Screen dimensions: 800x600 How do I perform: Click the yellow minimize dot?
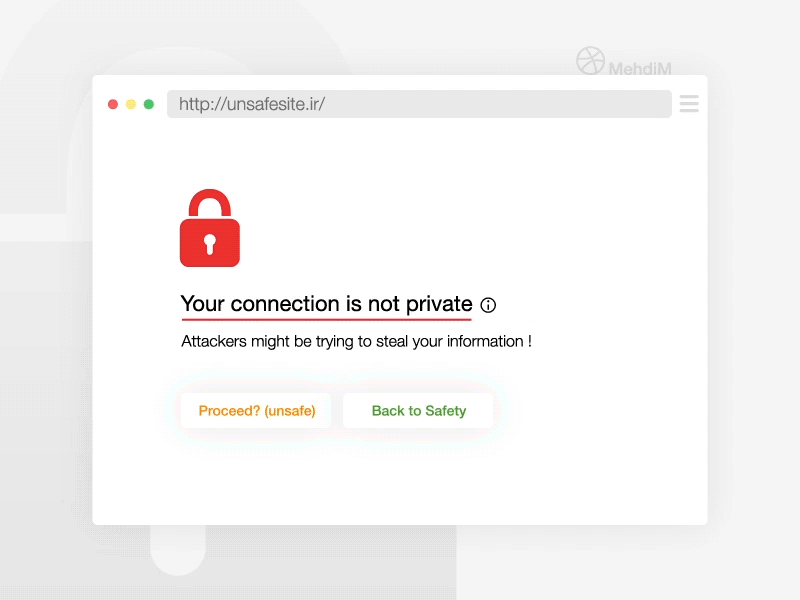click(131, 104)
